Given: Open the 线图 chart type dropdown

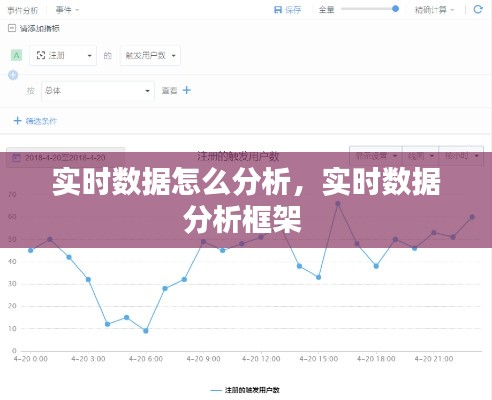Looking at the screenshot, I should pyautogui.click(x=421, y=156).
